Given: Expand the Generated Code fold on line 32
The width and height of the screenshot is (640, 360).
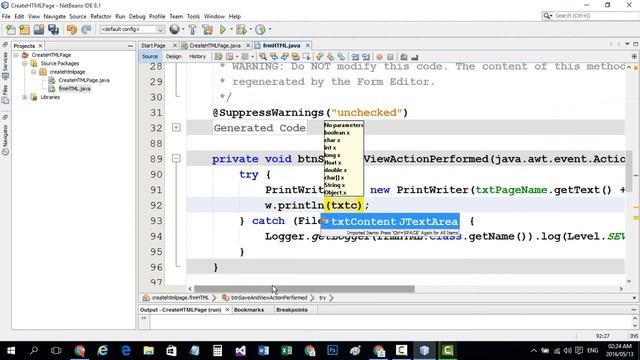Looking at the screenshot, I should (x=176, y=128).
